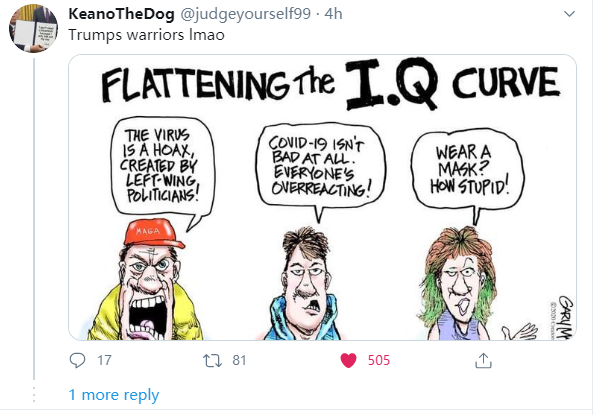Open the KeanoTheDog display name link
602x415 pixels.
pyautogui.click(x=124, y=14)
